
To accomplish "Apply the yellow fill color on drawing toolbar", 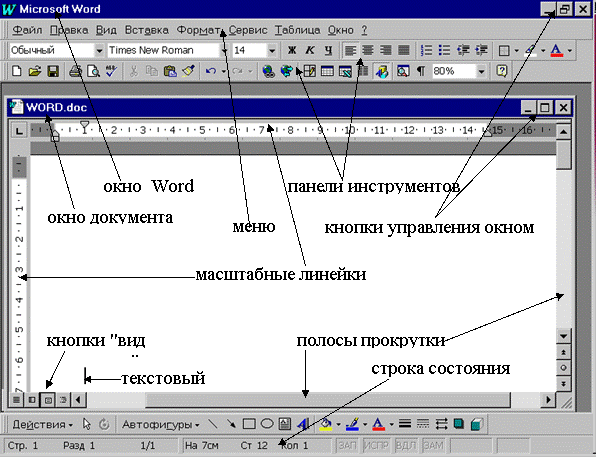I will 325,424.
